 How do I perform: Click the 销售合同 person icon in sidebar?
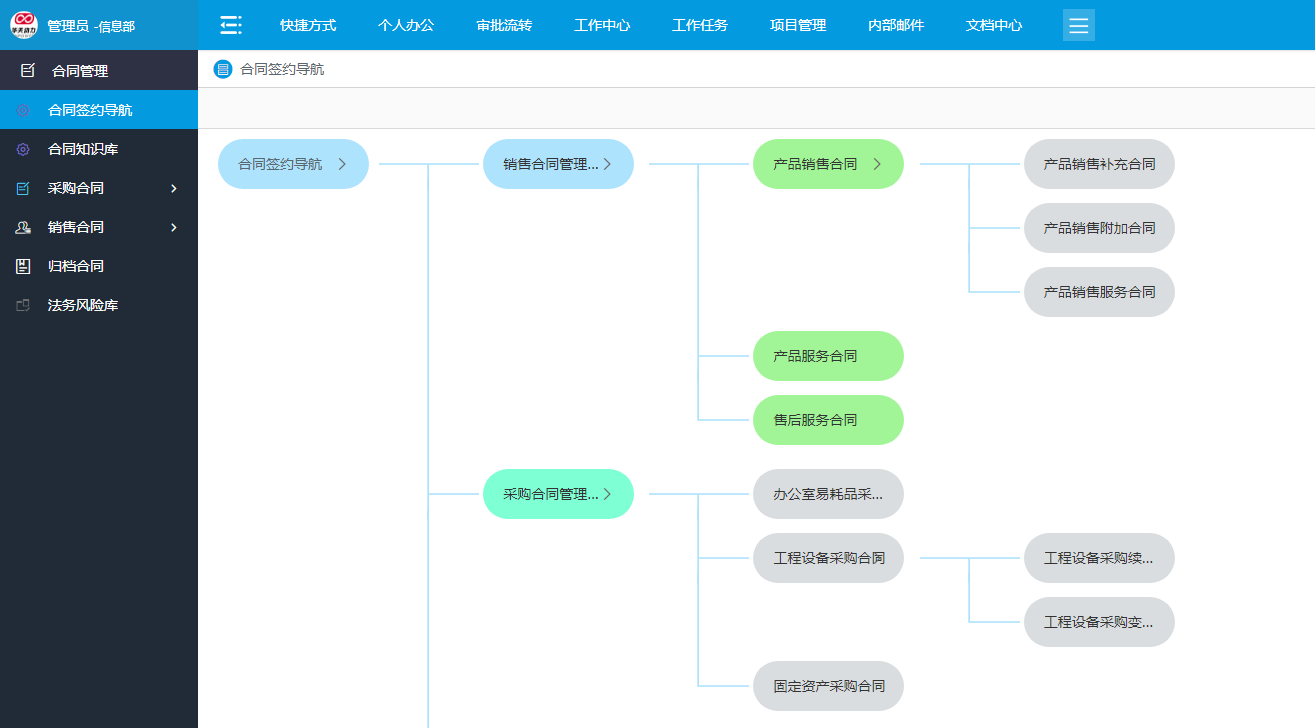coord(23,227)
